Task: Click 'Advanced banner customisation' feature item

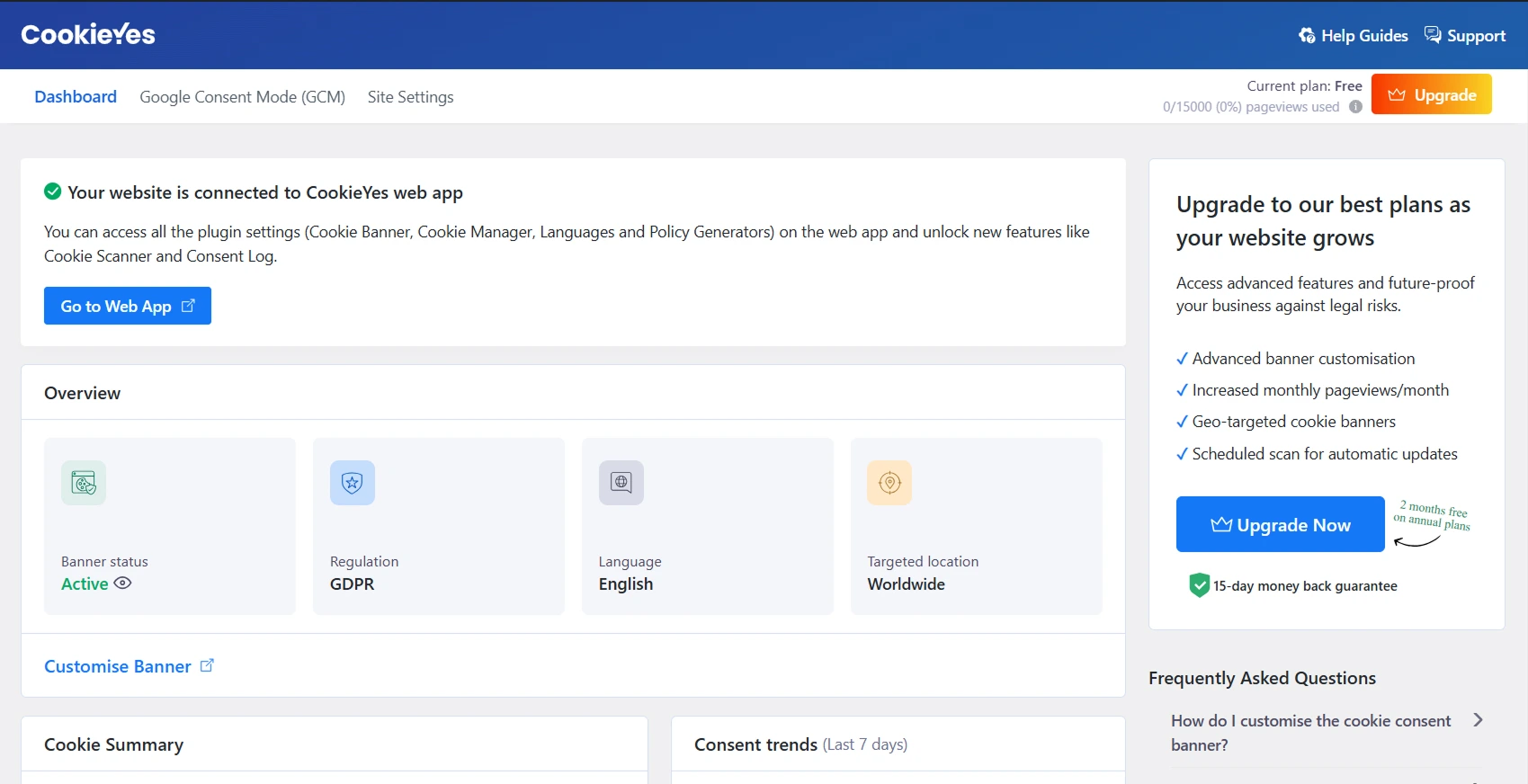Action: 1295,359
